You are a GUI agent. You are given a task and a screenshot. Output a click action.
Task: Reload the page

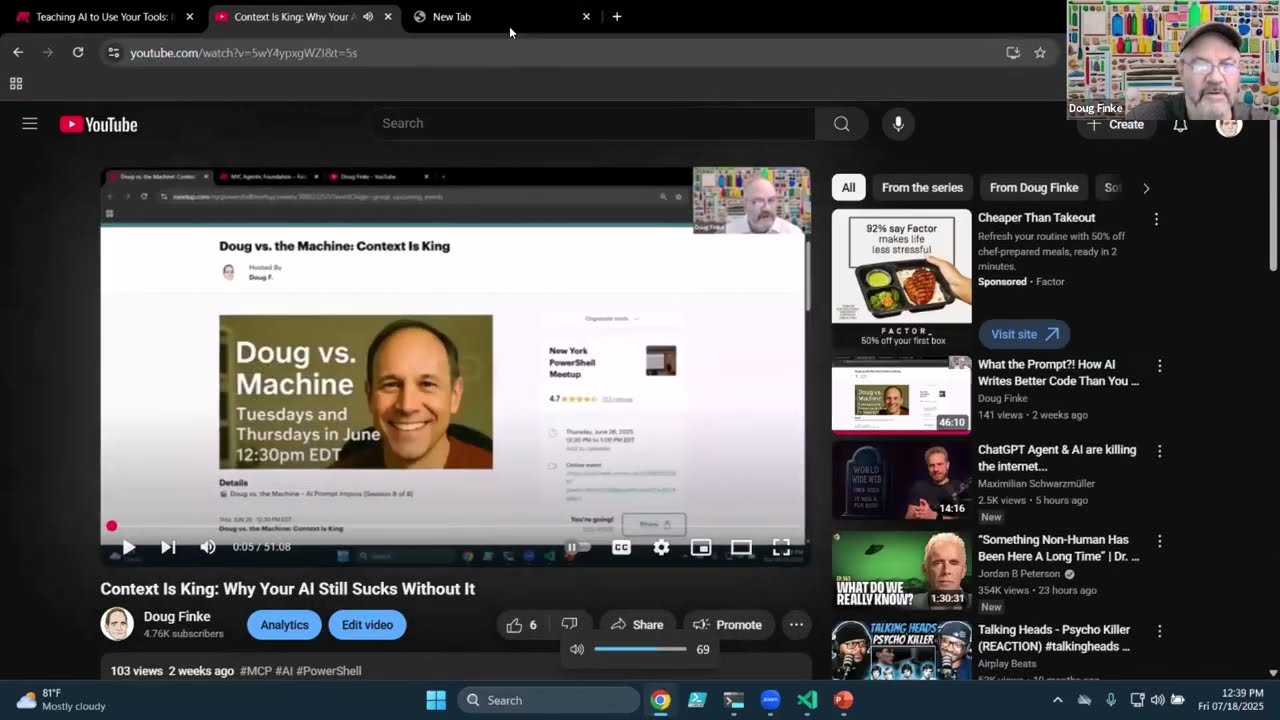78,53
